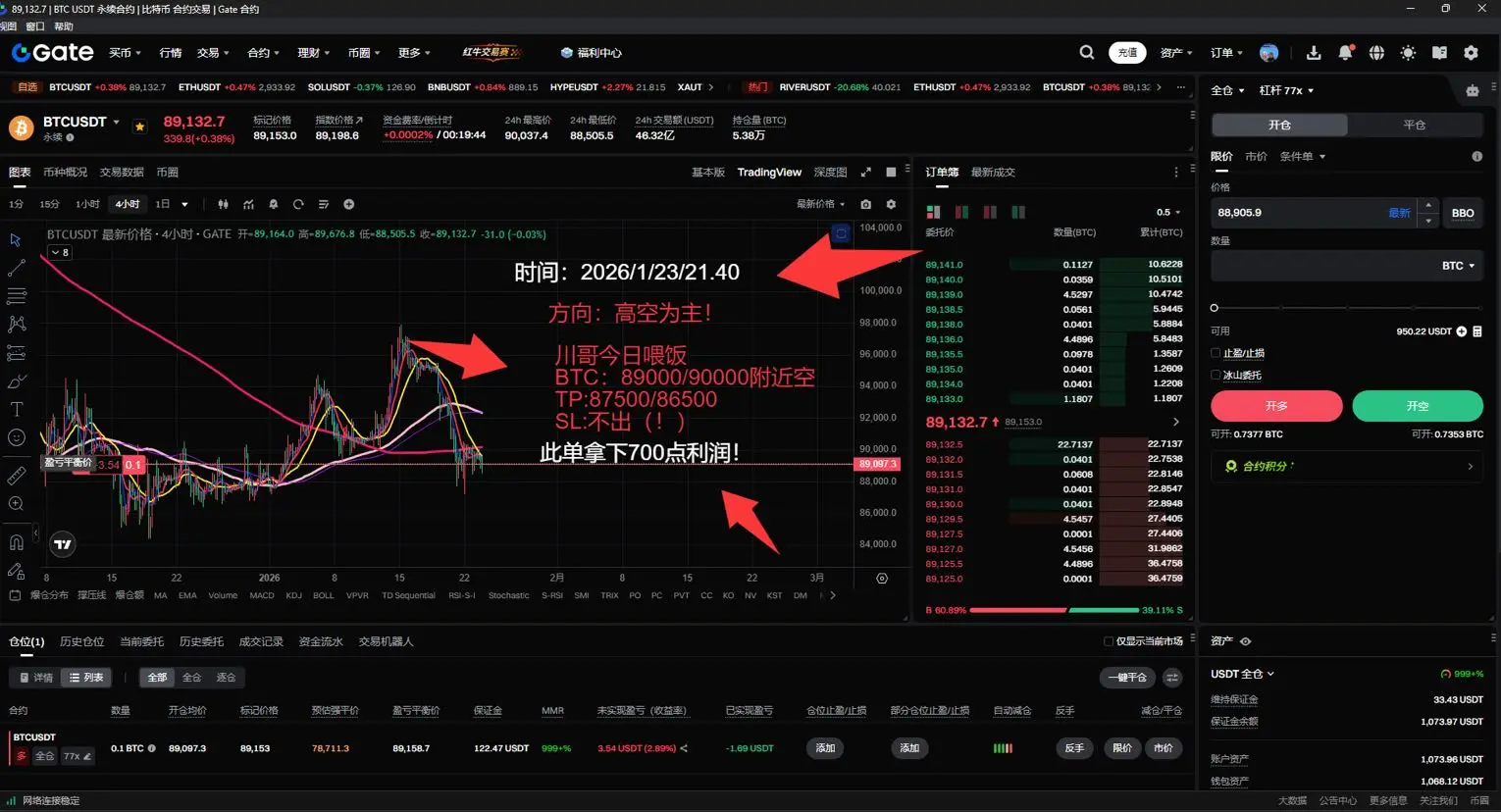
Task: Tick the 冰山委托 checkbox
Action: point(1216,375)
